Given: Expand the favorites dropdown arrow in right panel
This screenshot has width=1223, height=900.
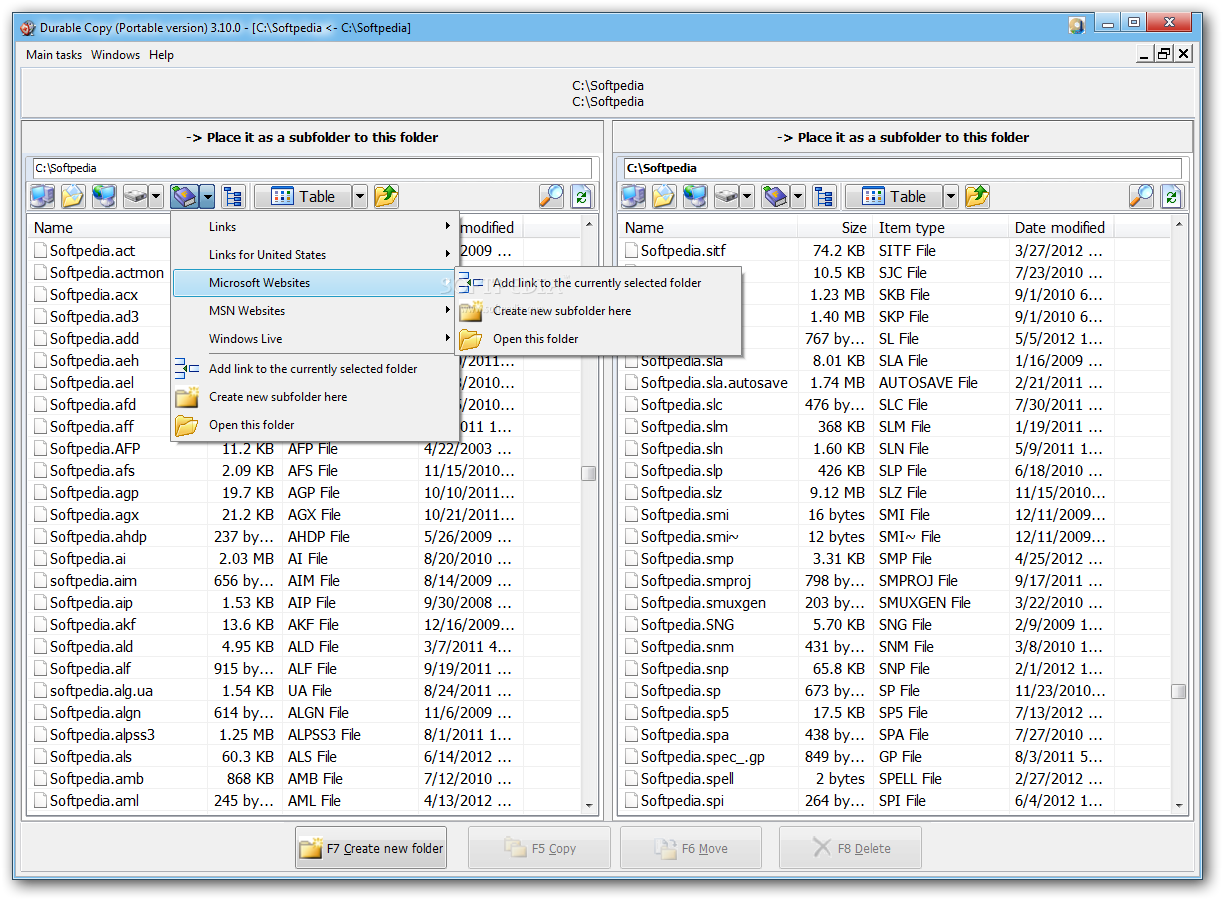Looking at the screenshot, I should 798,196.
